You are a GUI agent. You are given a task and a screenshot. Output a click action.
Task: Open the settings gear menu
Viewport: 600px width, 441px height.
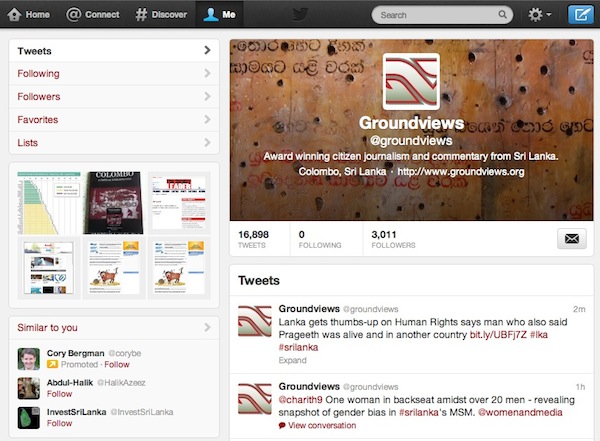click(x=540, y=15)
